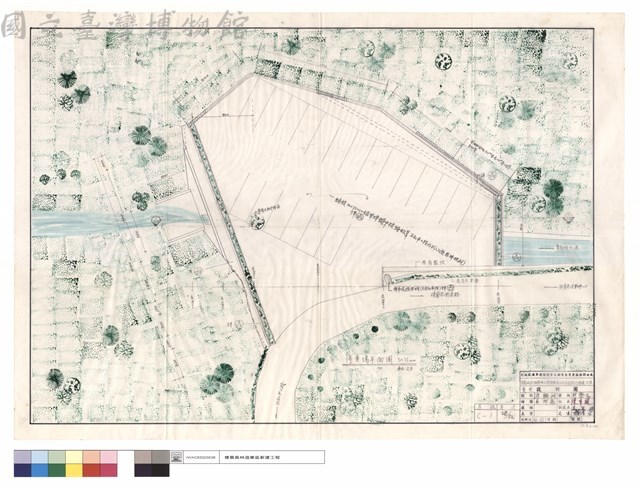Click the blue water channel on the right
The height and width of the screenshot is (489, 640).
(x=547, y=249)
